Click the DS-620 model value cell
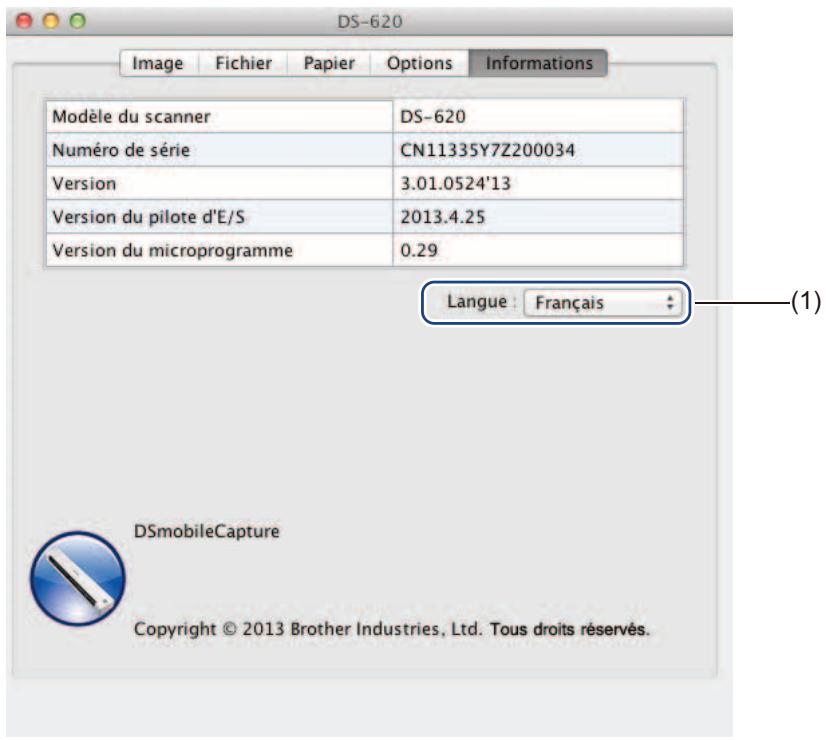 pos(538,116)
